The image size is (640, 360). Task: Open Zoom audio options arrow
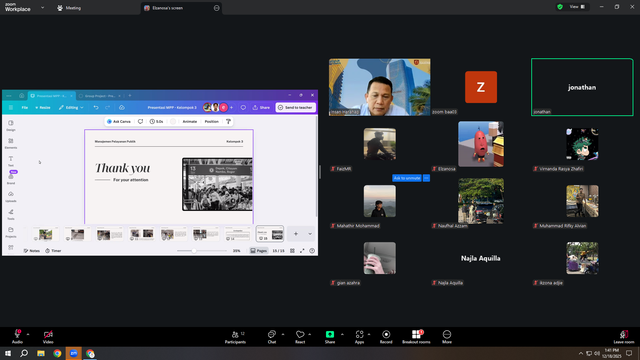tap(28, 334)
